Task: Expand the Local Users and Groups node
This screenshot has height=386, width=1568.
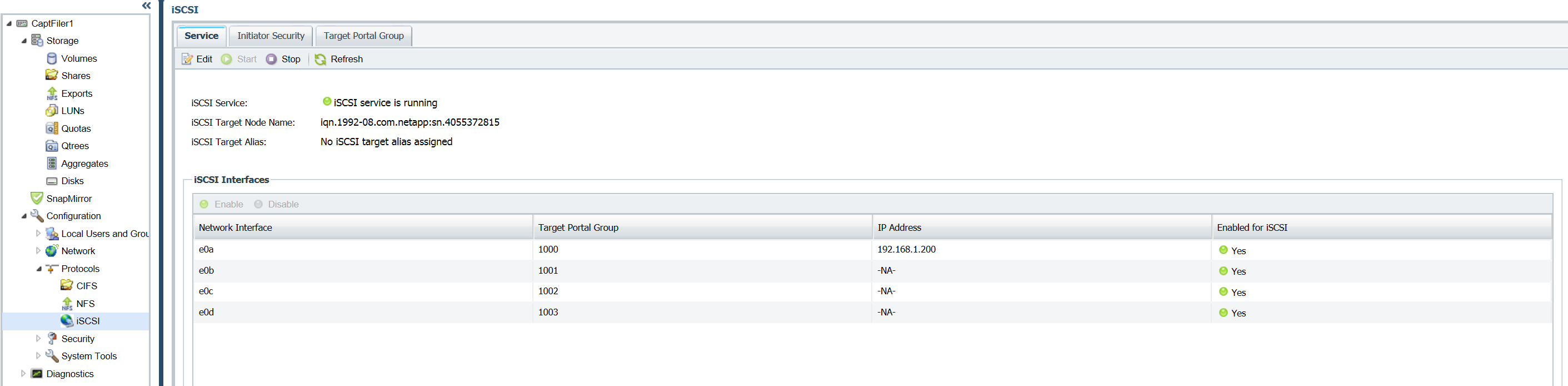Action: click(38, 233)
